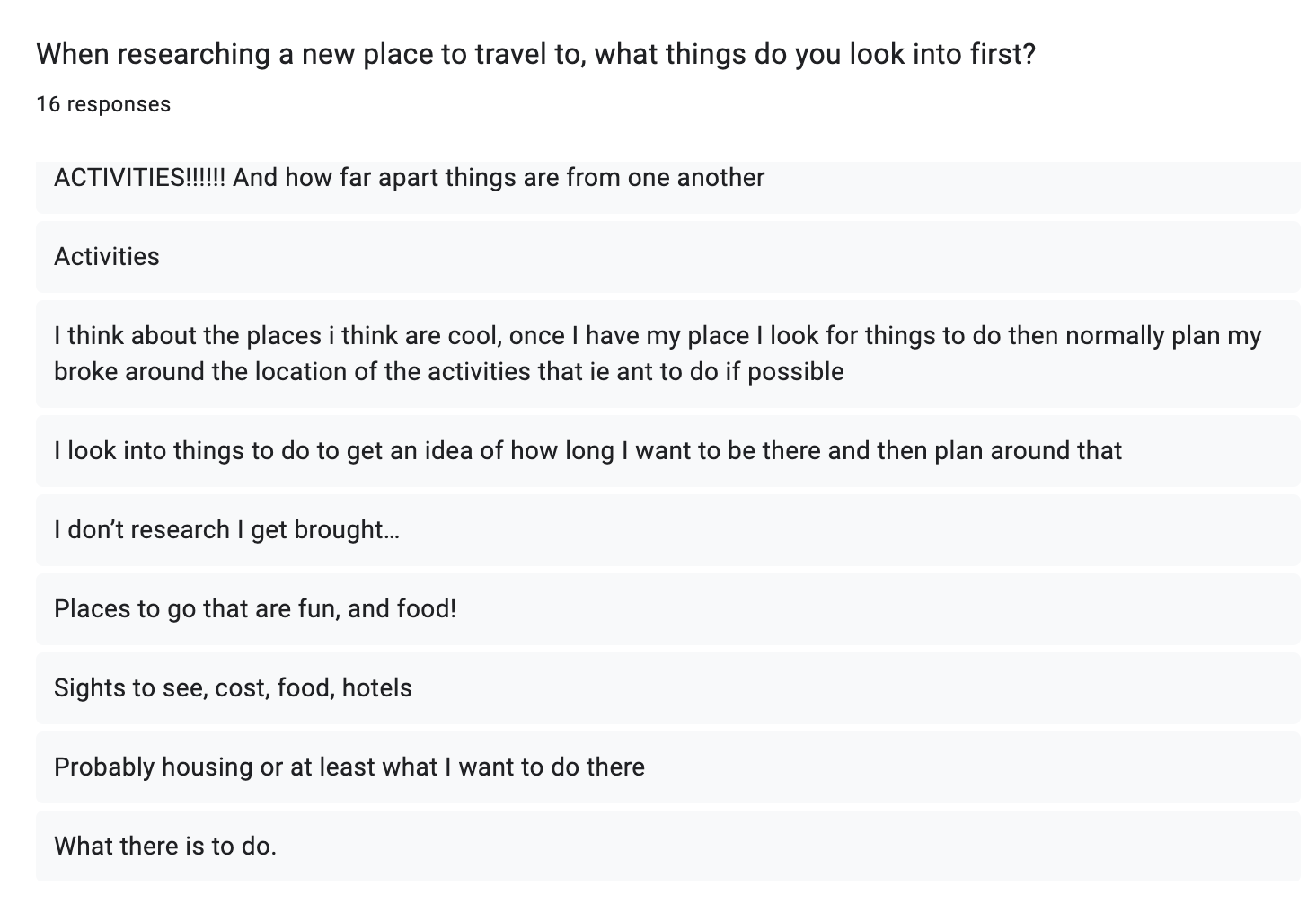The image size is (1316, 913).
Task: Click the "16 responses" count label
Action: (x=103, y=104)
